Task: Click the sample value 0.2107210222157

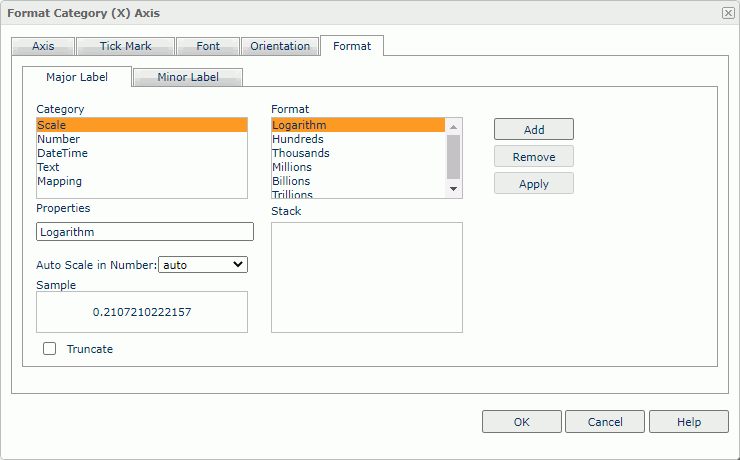Action: click(142, 312)
